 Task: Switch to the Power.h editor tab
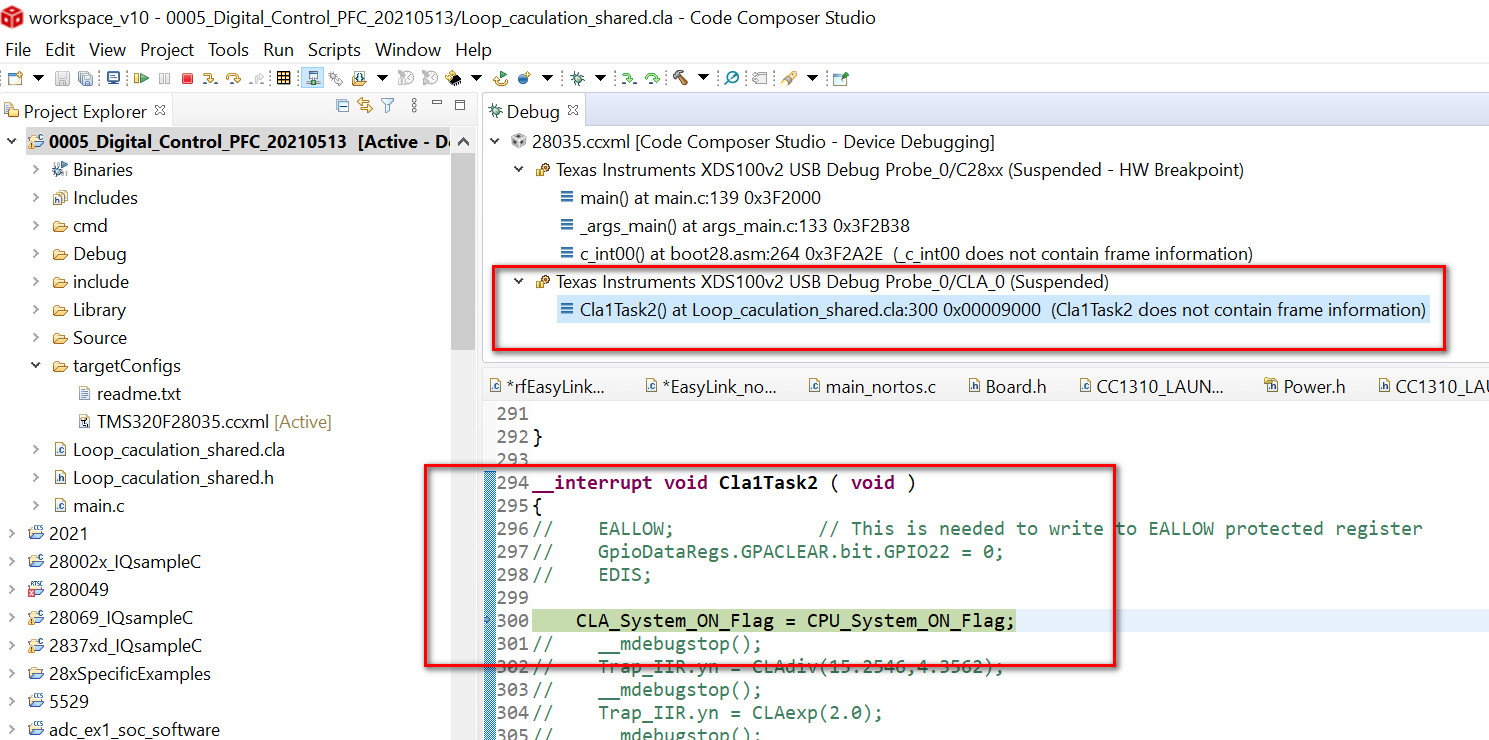1304,387
